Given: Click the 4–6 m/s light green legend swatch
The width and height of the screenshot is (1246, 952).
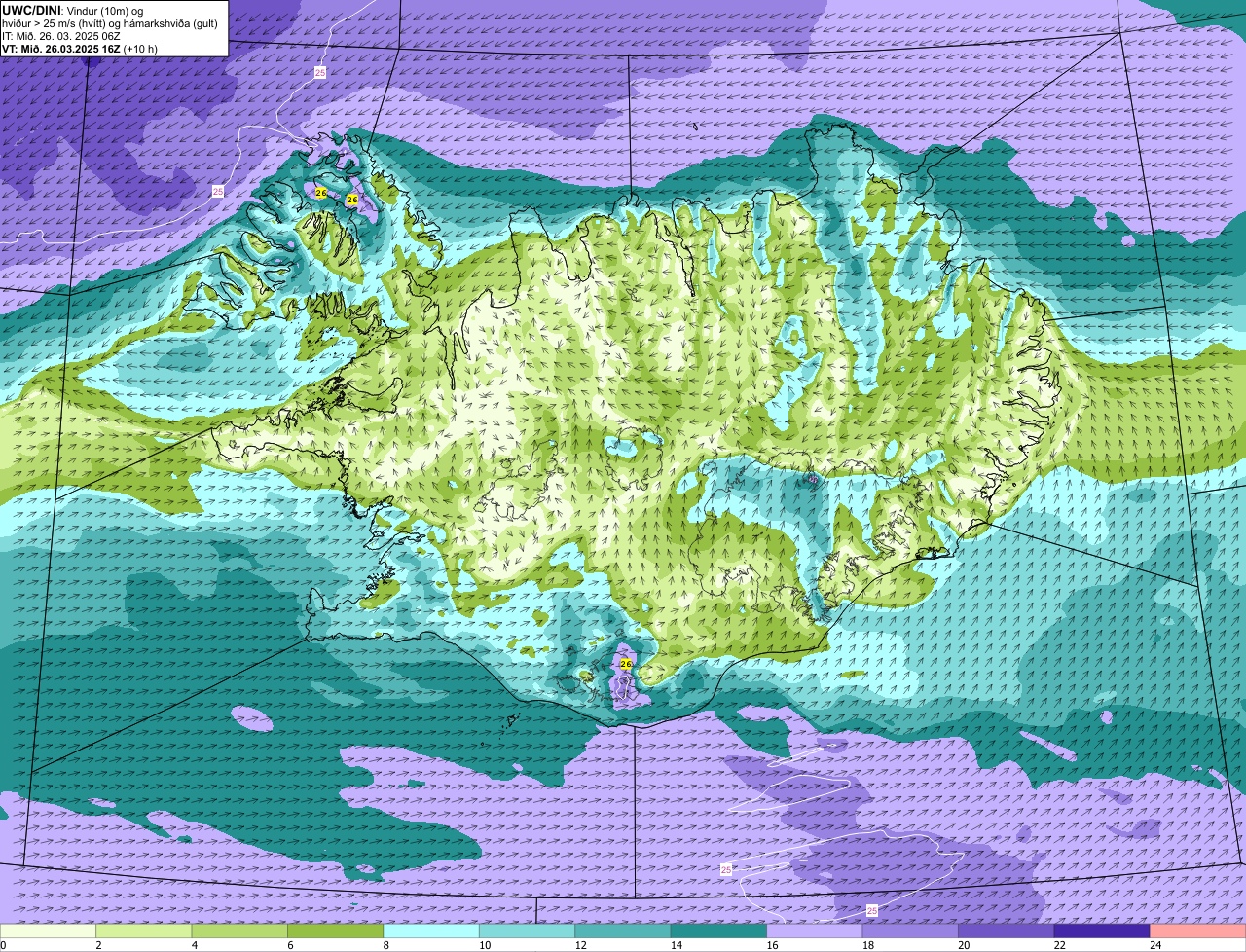Looking at the screenshot, I should click(239, 932).
